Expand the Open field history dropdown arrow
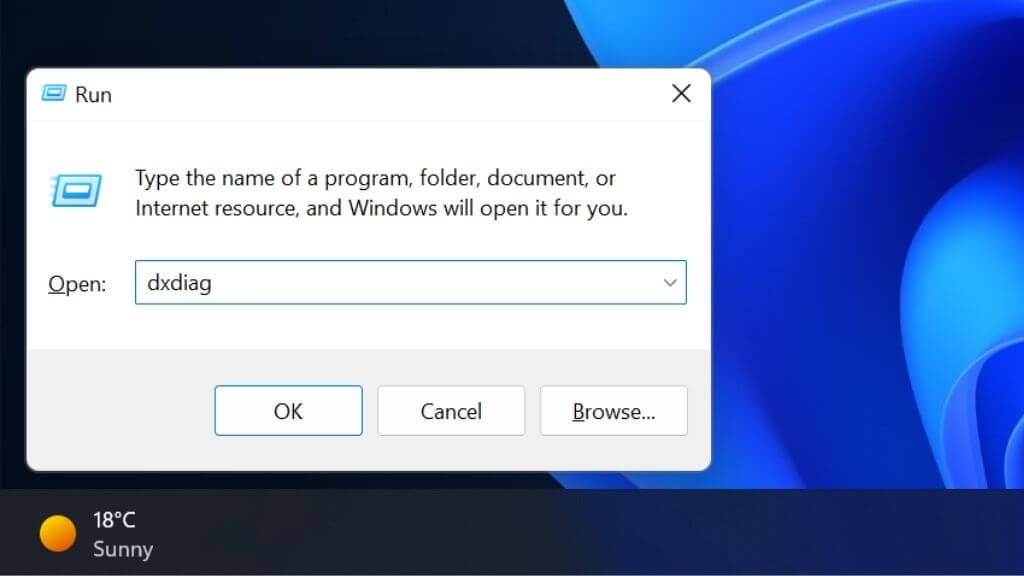 pyautogui.click(x=670, y=283)
